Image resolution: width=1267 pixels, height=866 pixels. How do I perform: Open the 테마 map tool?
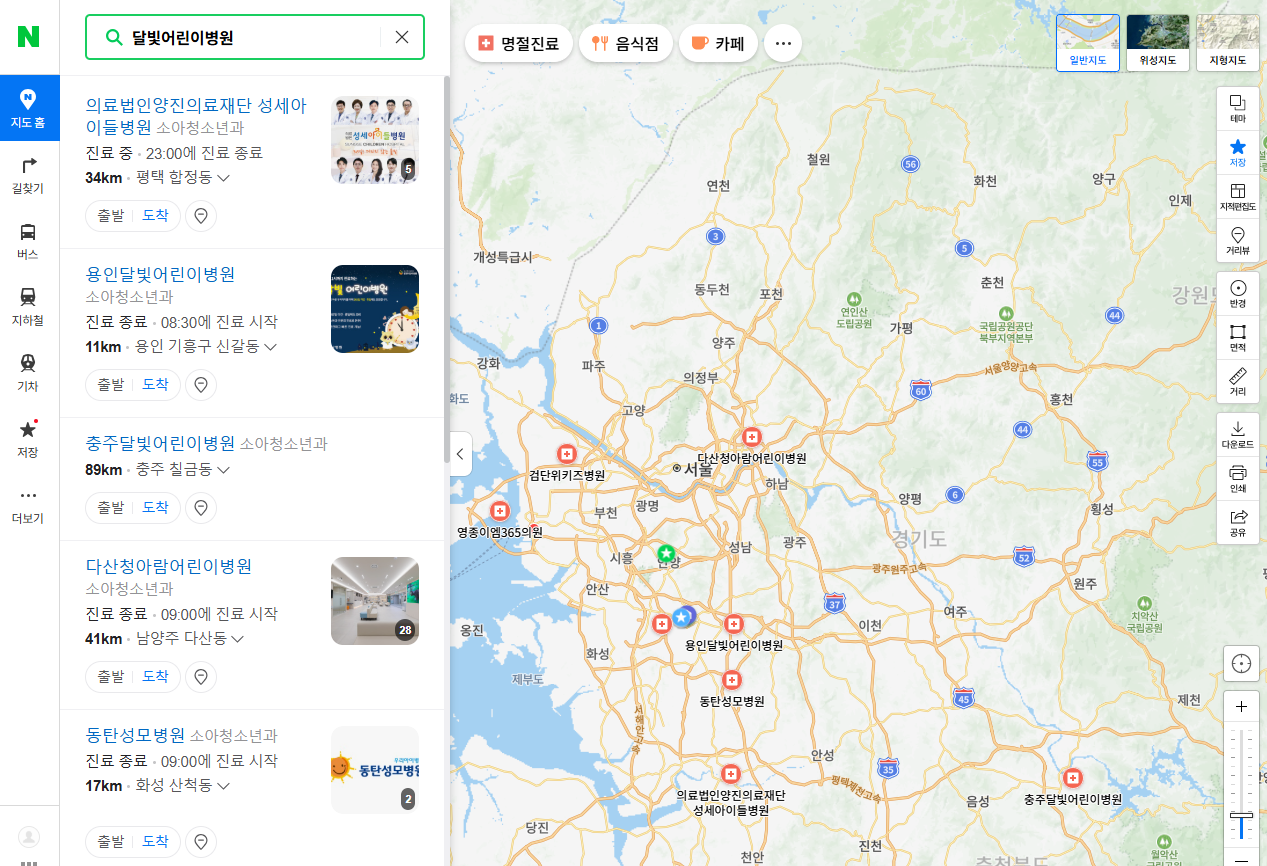(x=1238, y=109)
